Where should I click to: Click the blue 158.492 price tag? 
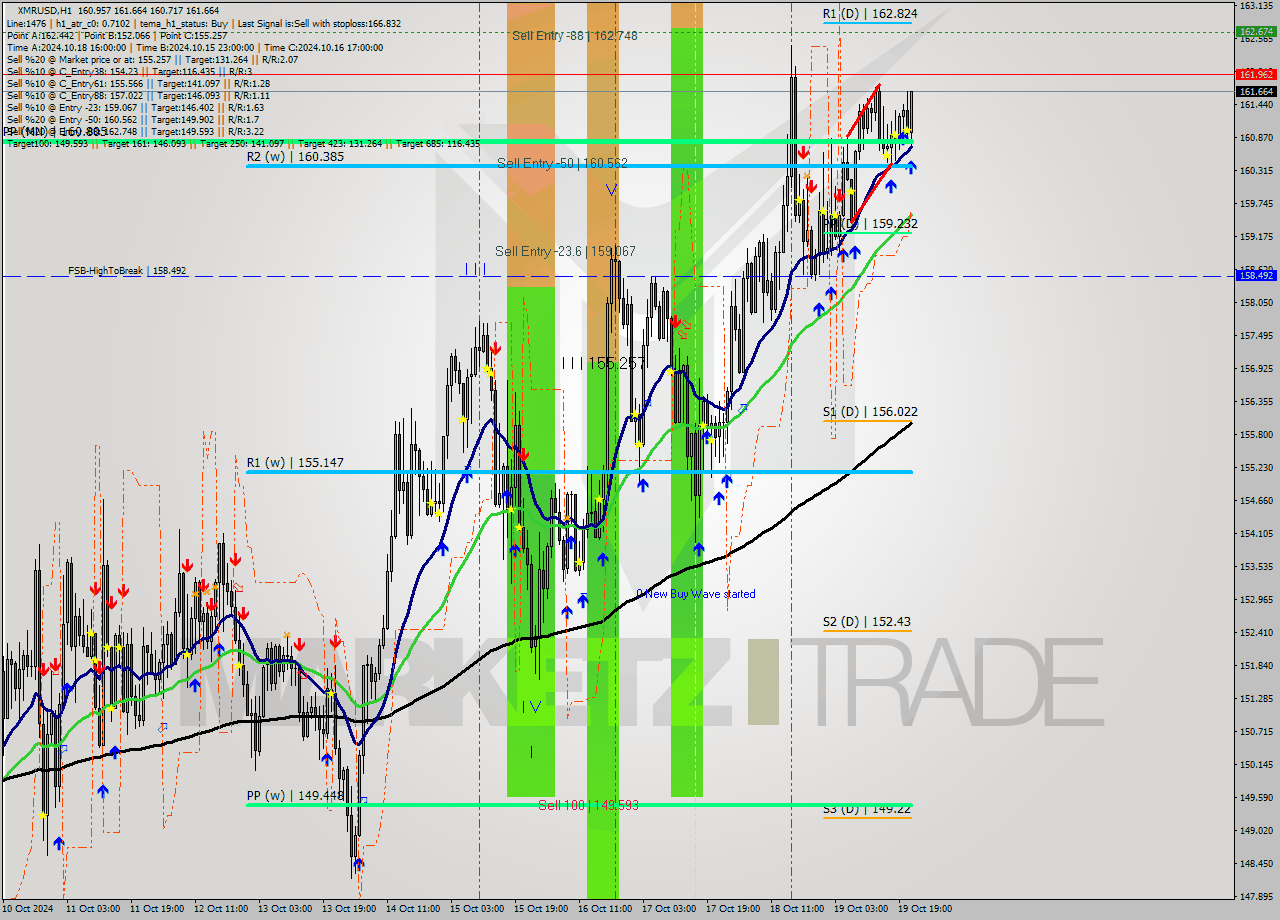1257,275
